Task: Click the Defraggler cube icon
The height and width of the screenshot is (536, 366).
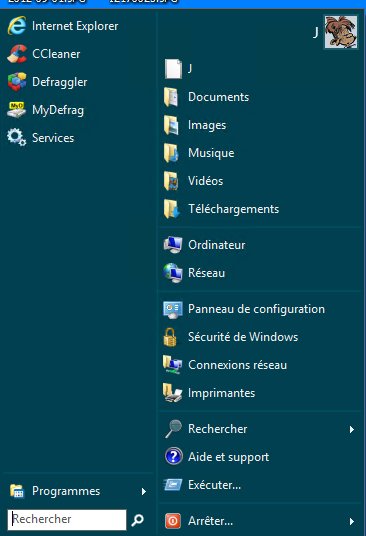Action: 17,82
